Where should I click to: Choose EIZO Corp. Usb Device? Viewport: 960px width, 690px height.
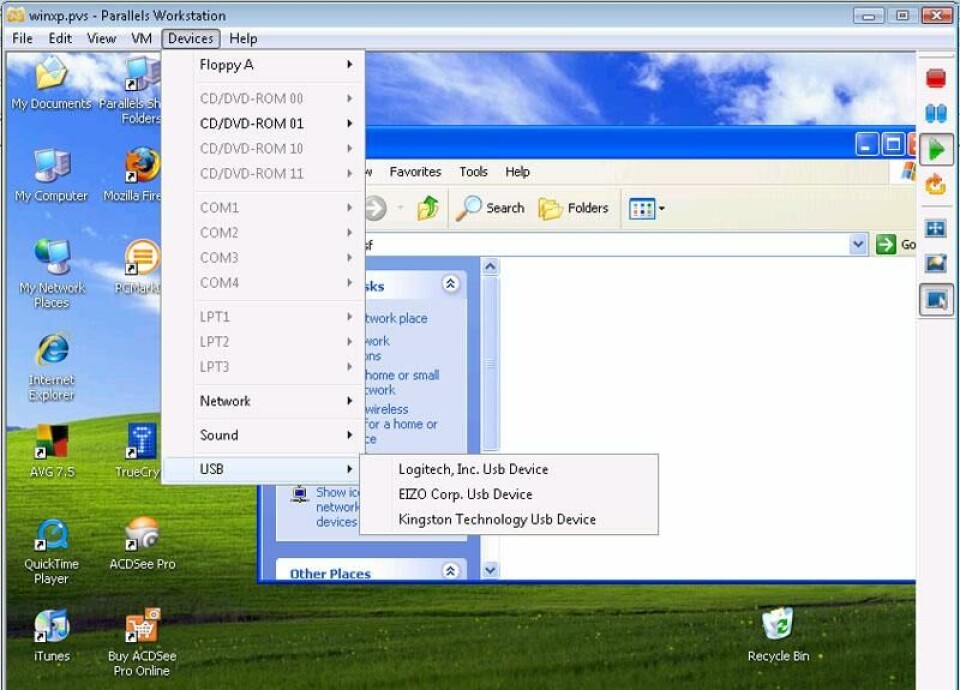pos(509,494)
